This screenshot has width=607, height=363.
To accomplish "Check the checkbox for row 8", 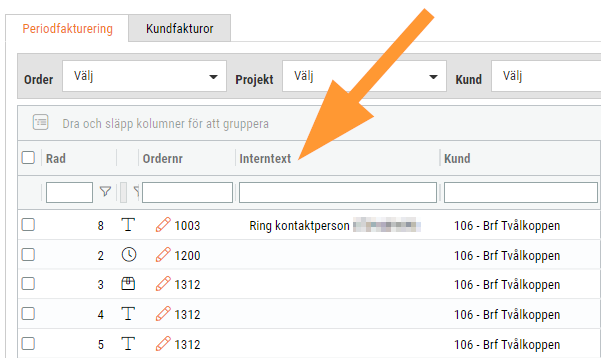I will tap(28, 225).
